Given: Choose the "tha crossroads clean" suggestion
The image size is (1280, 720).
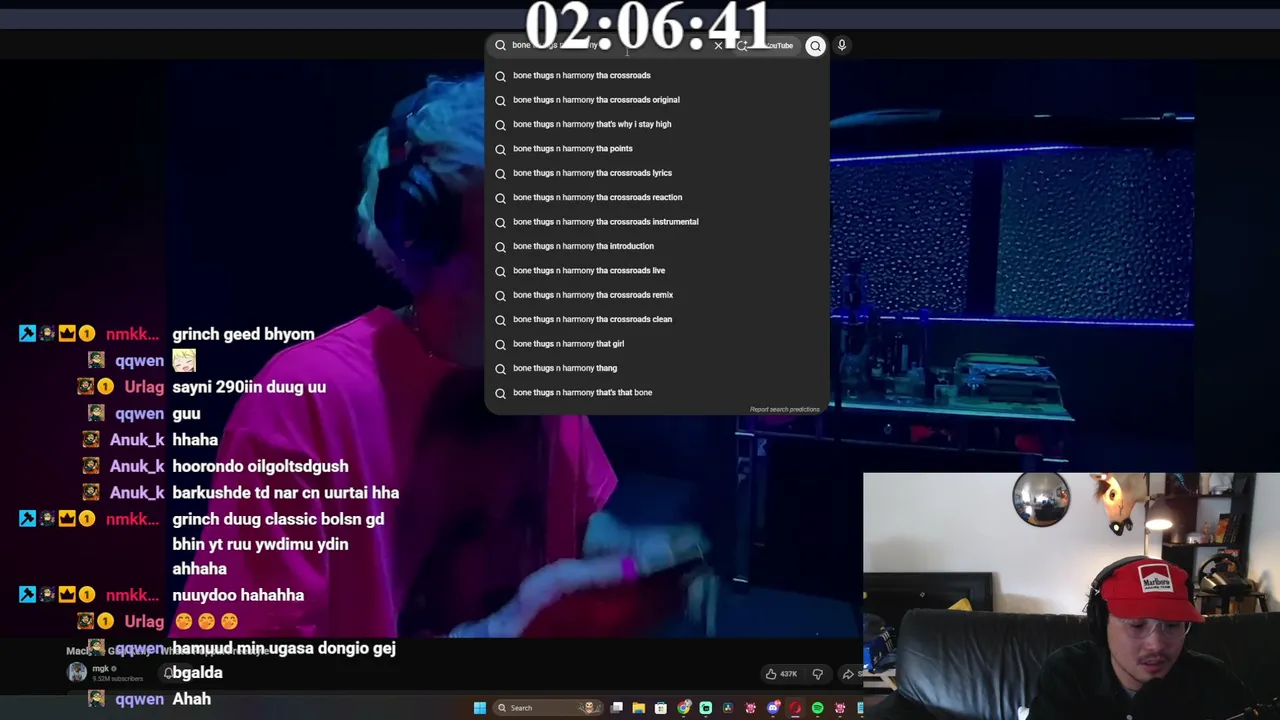Looking at the screenshot, I should pos(657,319).
